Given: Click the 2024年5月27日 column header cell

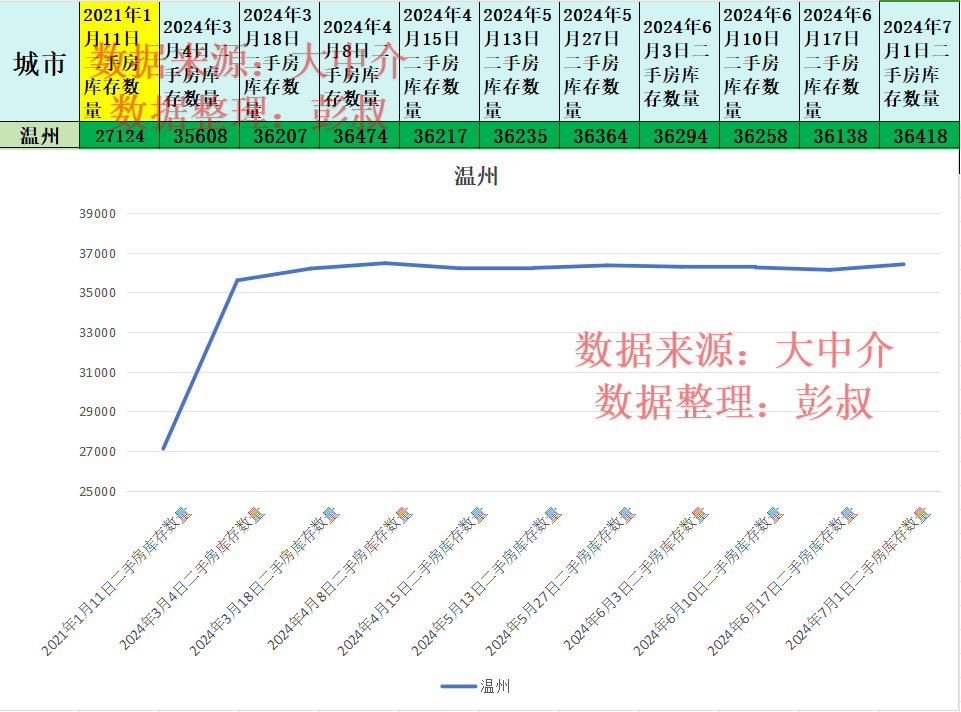Looking at the screenshot, I should (599, 61).
